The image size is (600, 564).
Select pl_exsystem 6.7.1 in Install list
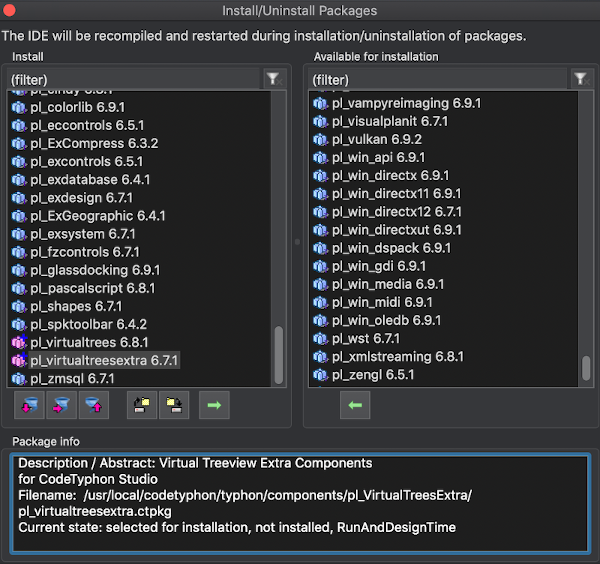83,234
